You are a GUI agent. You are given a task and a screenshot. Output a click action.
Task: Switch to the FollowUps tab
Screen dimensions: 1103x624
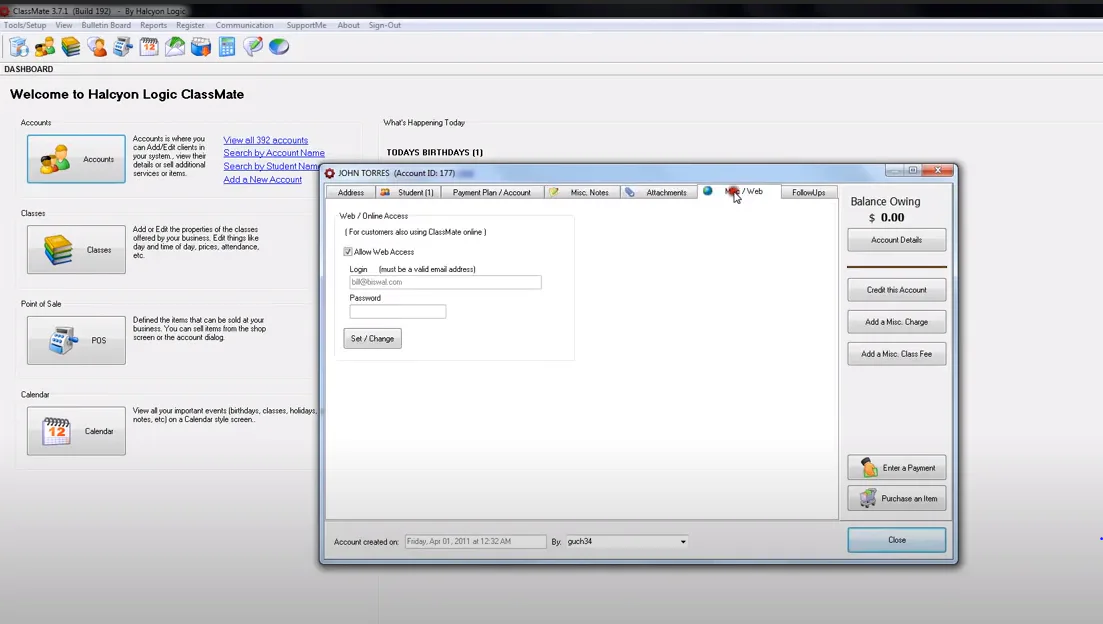pos(808,191)
